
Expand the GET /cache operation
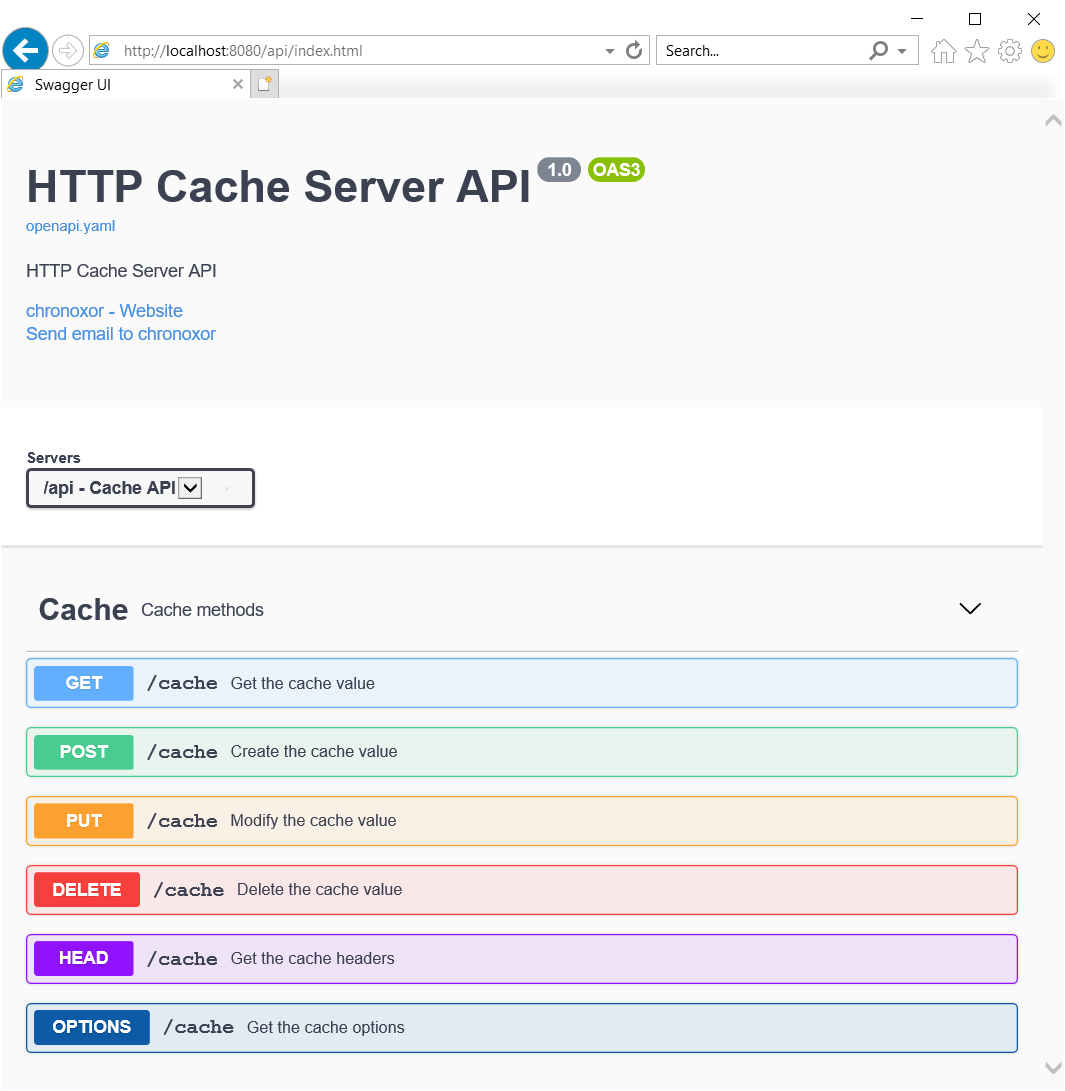pyautogui.click(x=522, y=683)
